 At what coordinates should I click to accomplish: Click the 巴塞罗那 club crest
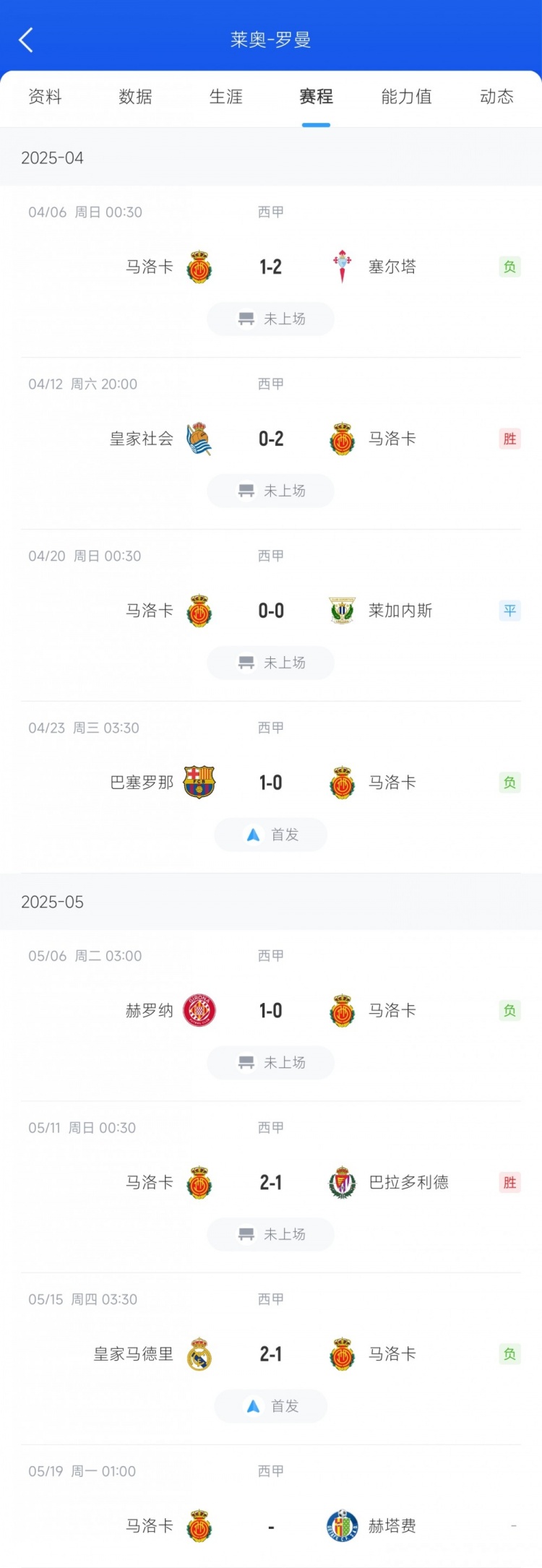click(199, 783)
